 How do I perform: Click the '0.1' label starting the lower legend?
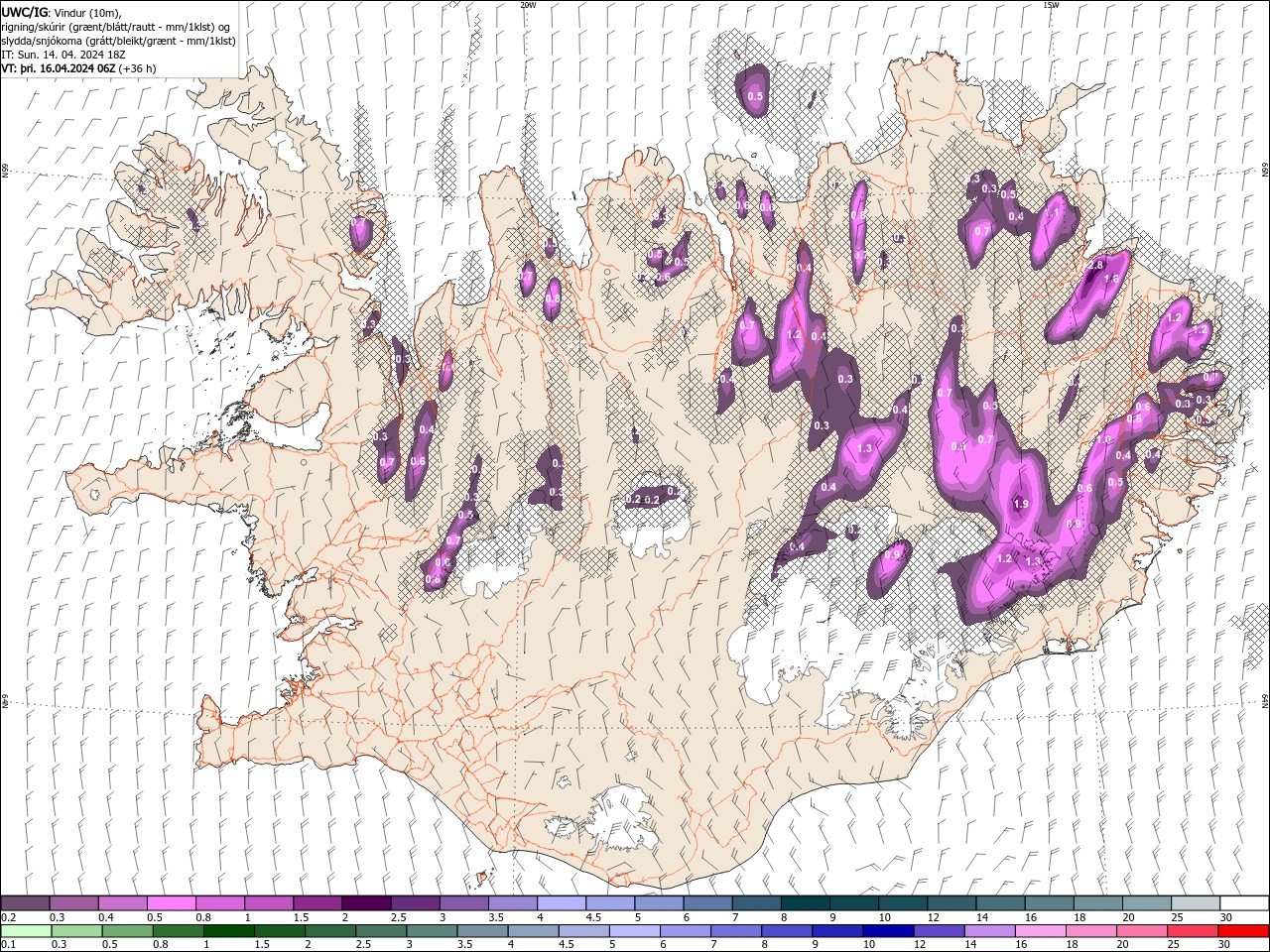[x=8, y=944]
